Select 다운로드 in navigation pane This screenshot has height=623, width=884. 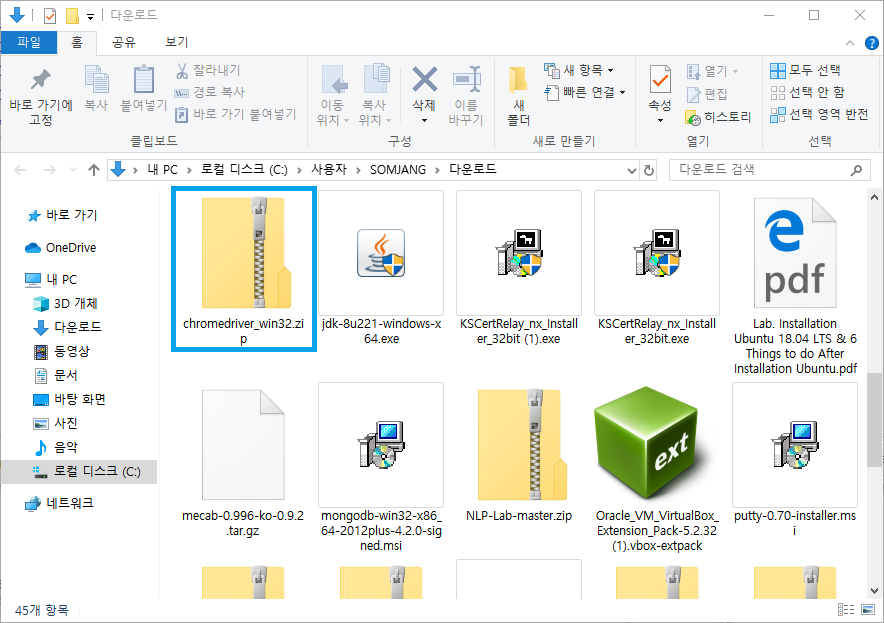click(68, 327)
